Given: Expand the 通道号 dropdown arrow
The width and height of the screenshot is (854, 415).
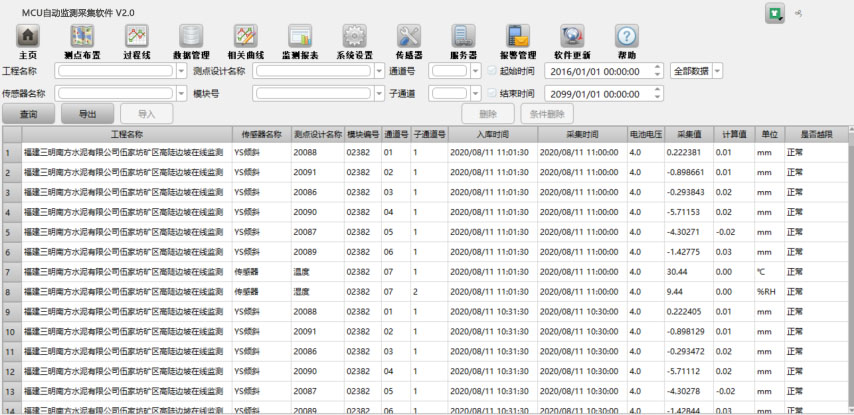Looking at the screenshot, I should coord(475,71).
